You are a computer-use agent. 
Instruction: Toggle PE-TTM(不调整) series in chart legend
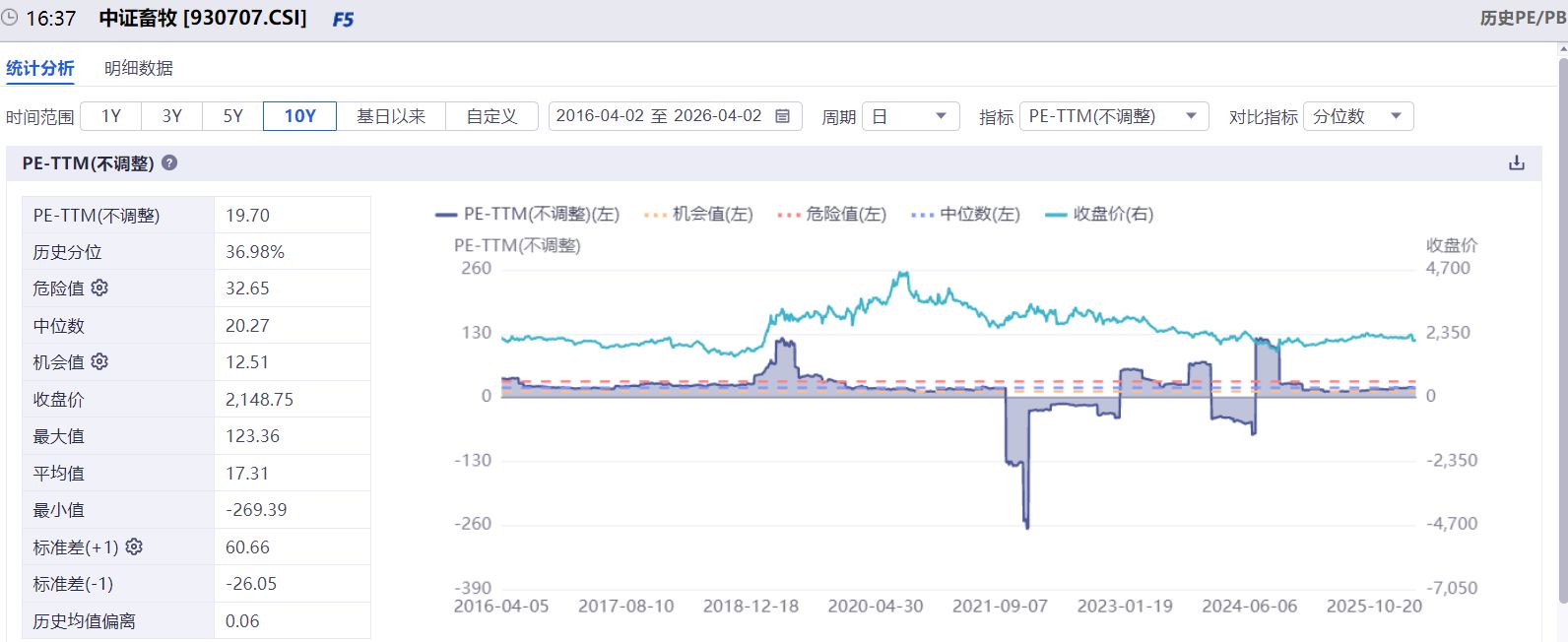point(528,214)
